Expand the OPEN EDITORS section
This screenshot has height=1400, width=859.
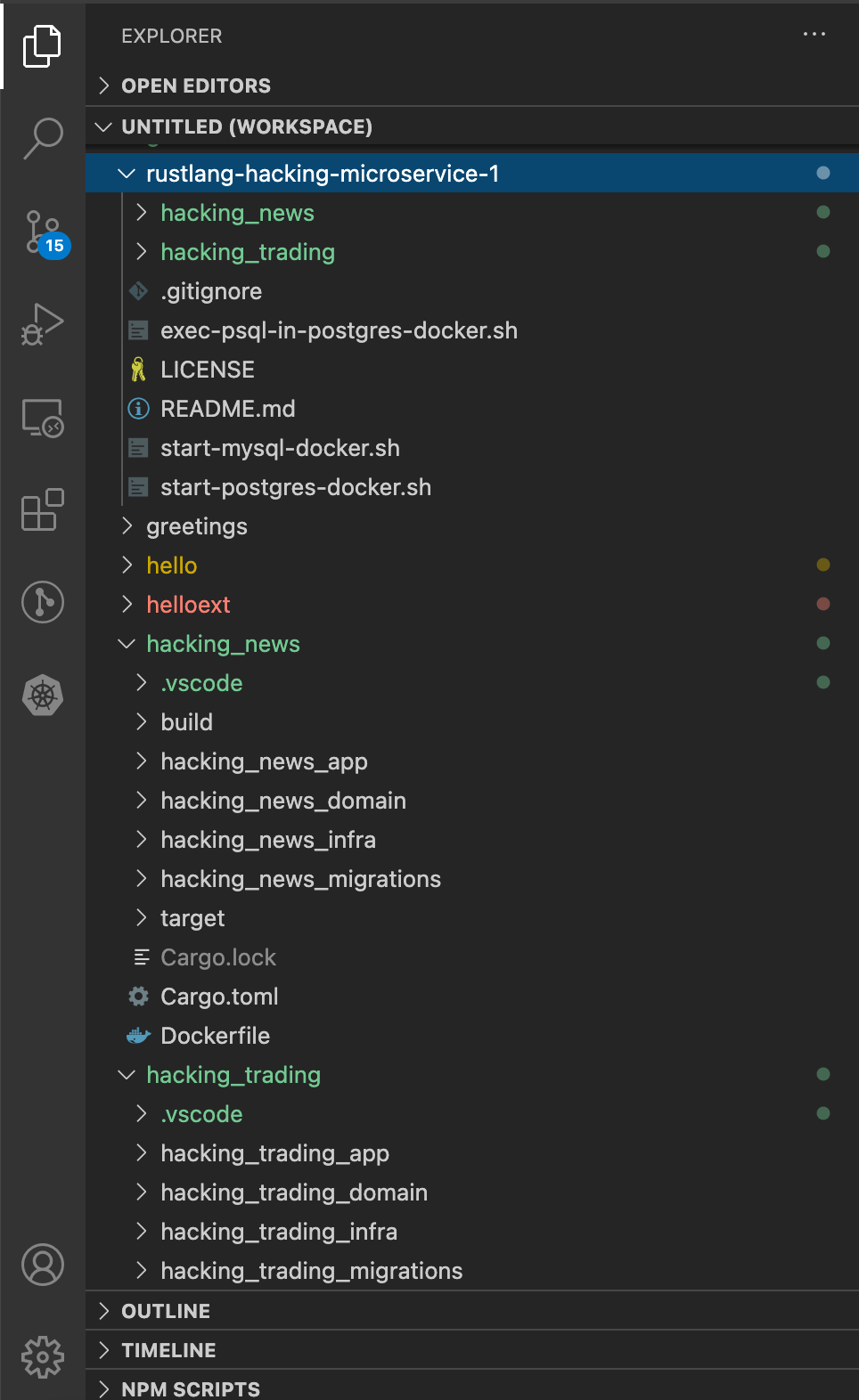coord(195,85)
